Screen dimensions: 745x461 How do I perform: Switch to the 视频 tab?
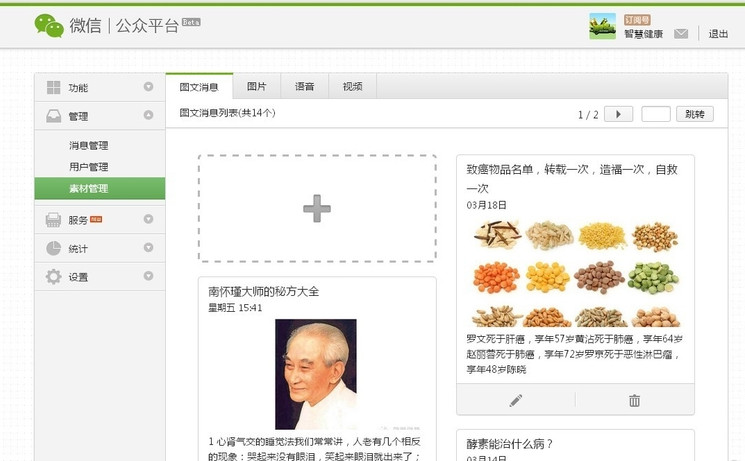tap(353, 86)
